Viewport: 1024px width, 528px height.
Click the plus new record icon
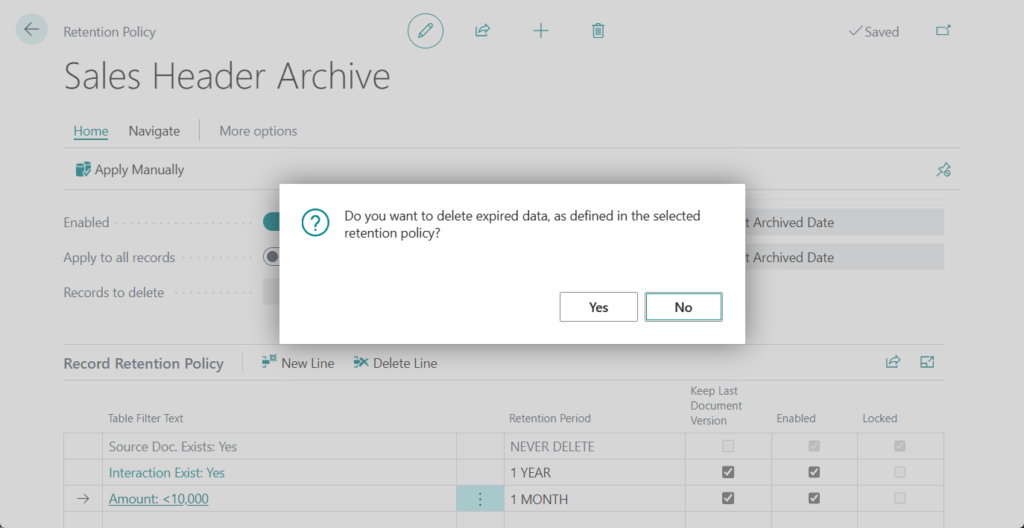pos(540,31)
